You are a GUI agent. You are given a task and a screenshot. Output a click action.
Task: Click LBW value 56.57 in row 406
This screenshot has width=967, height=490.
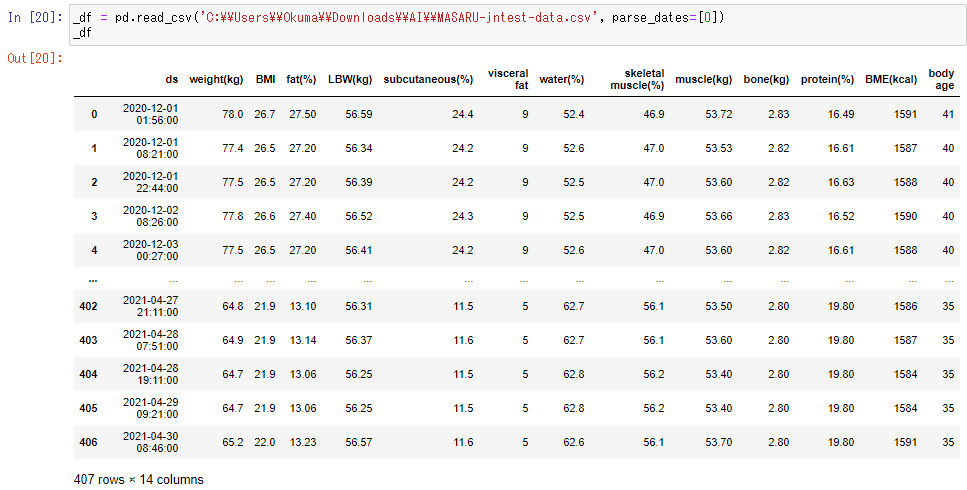point(359,443)
